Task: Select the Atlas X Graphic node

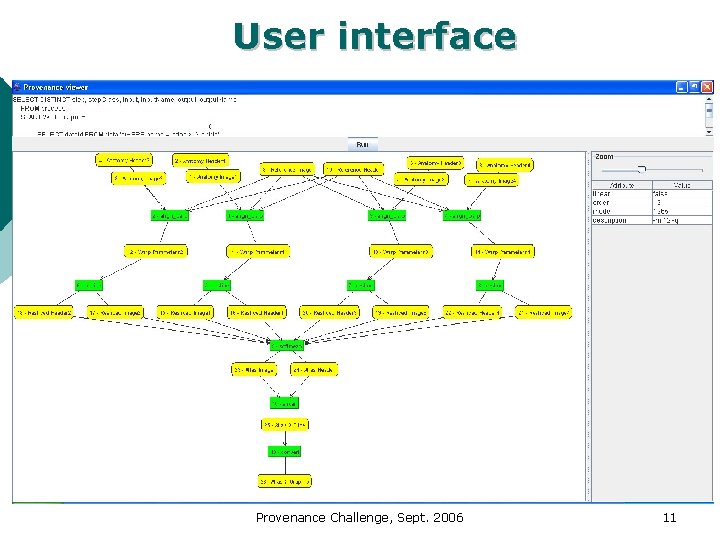Action: pyautogui.click(x=285, y=481)
